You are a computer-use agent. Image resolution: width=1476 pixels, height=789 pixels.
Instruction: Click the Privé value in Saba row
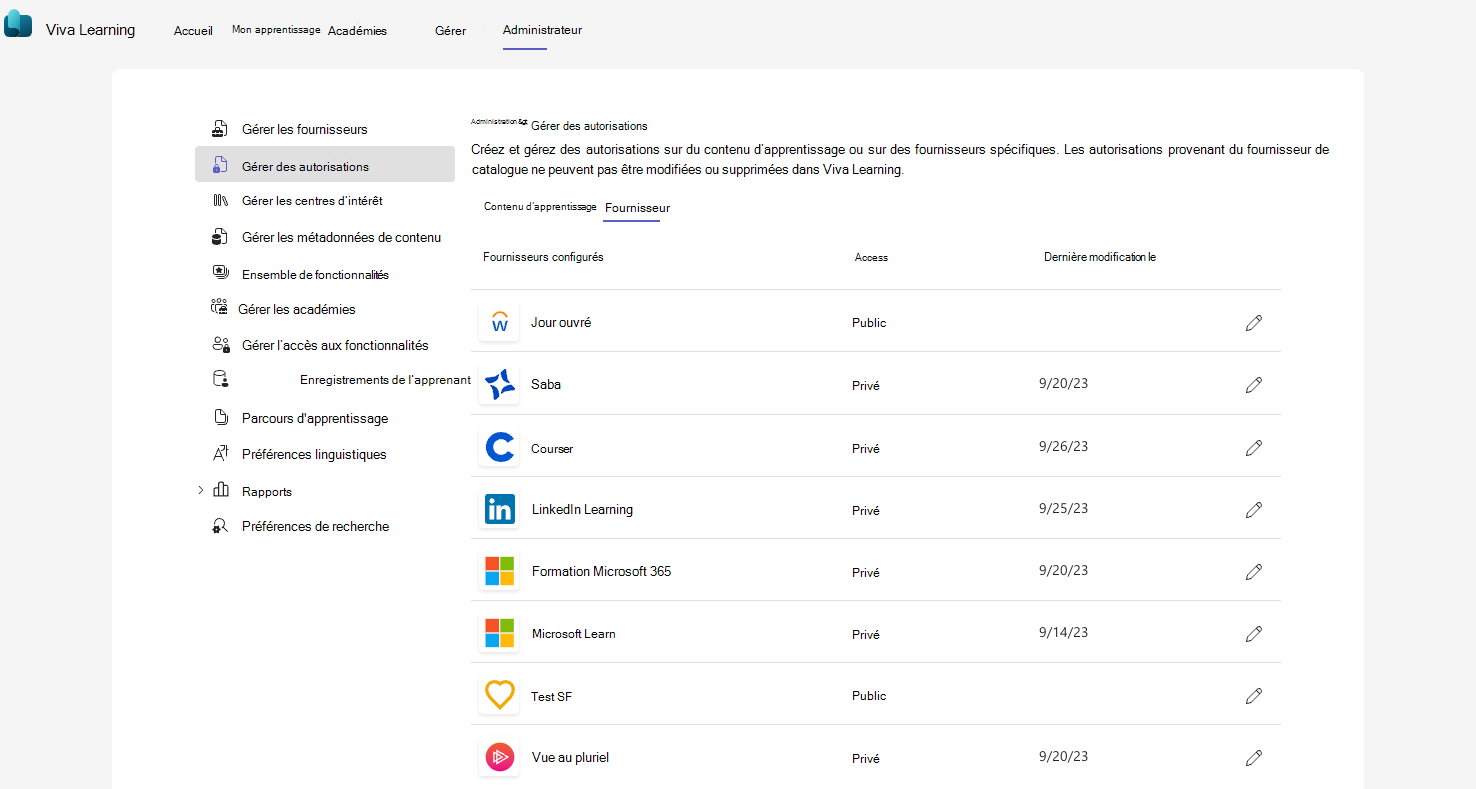(866, 385)
